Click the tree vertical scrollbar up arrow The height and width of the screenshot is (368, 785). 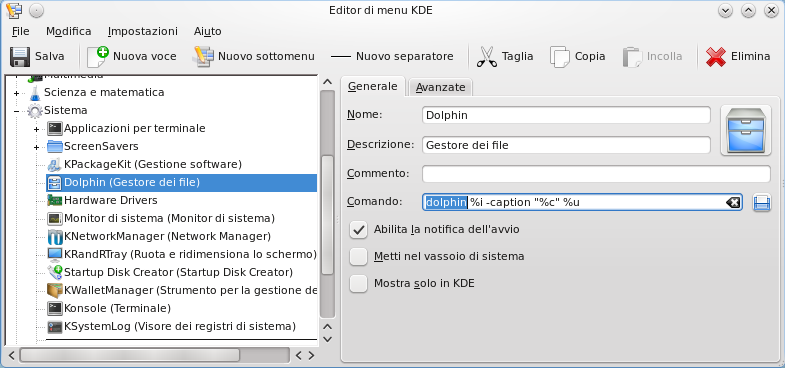point(327,82)
